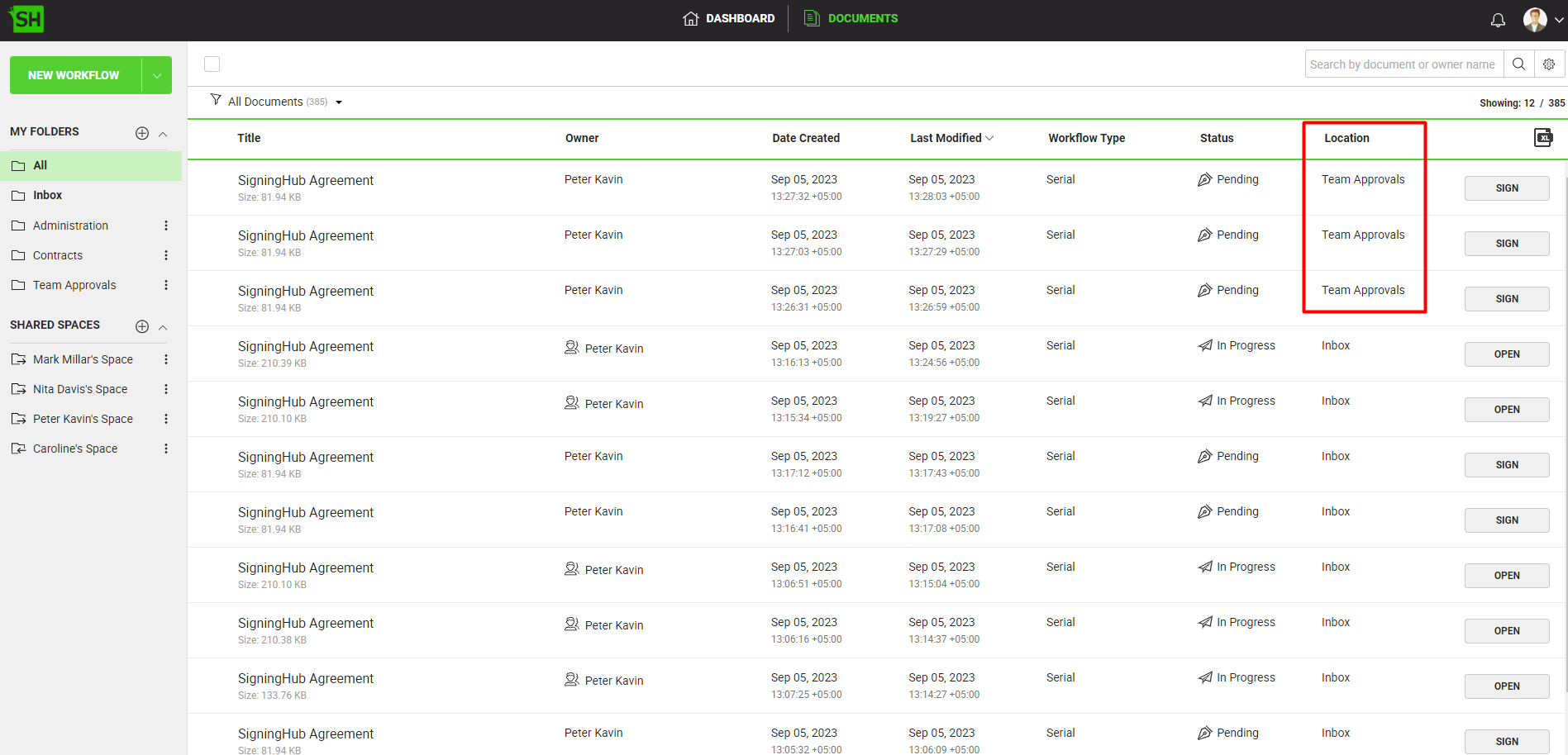
Task: Open the Team Approvals folder
Action: [x=74, y=285]
